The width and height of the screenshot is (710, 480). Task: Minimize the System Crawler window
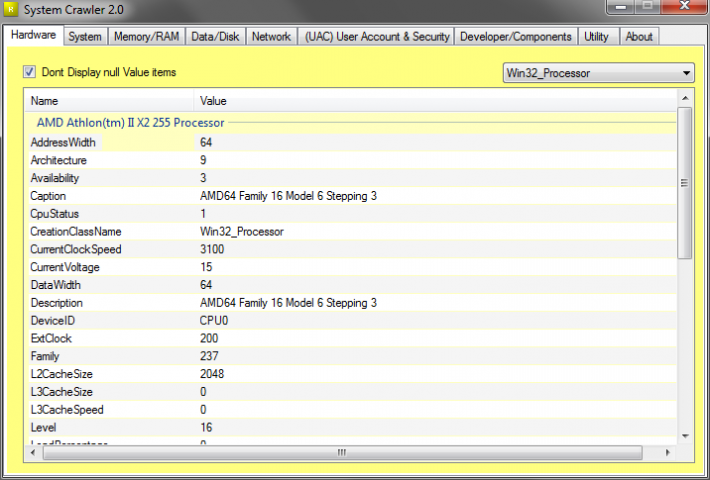pyautogui.click(x=620, y=7)
